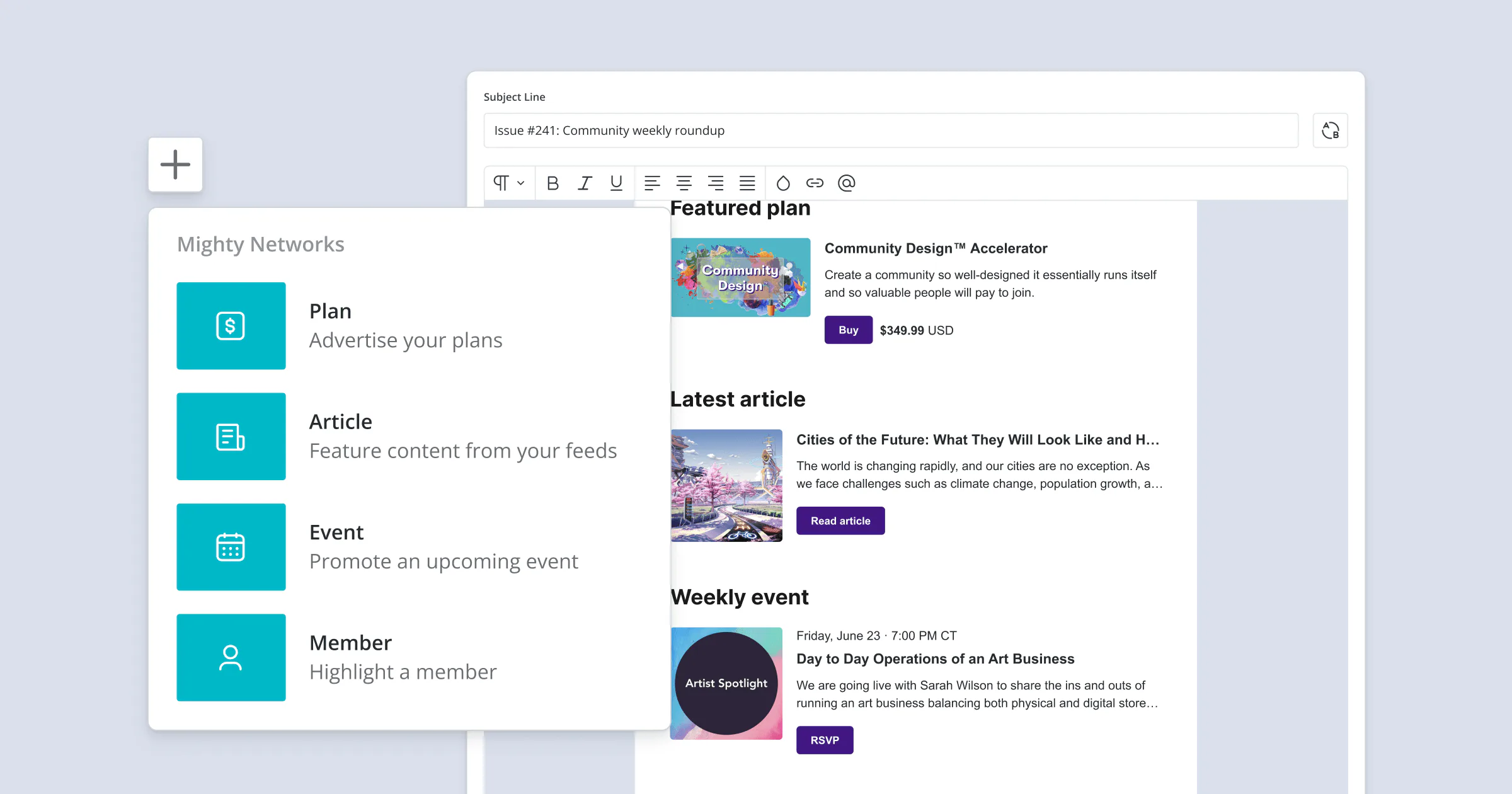Toggle bold formatting in the toolbar
The width and height of the screenshot is (1512, 794).
click(x=553, y=183)
